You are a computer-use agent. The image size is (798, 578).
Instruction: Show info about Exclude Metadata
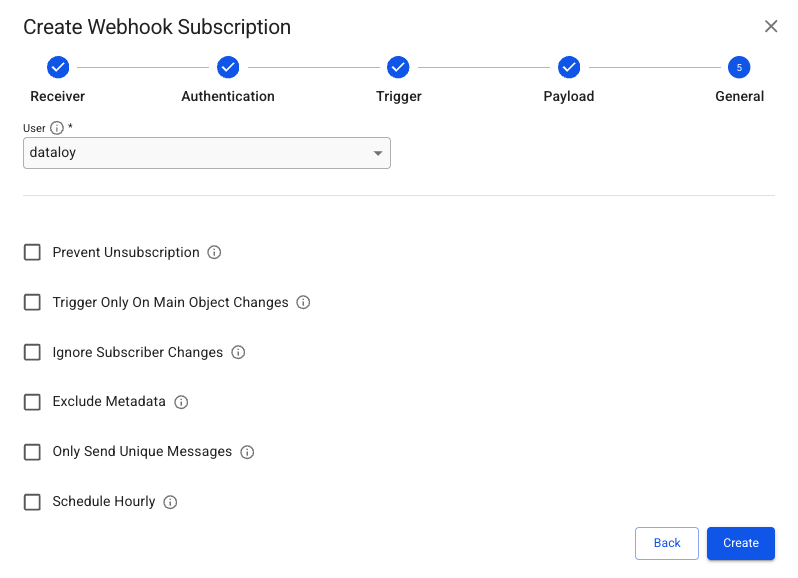pyautogui.click(x=181, y=402)
